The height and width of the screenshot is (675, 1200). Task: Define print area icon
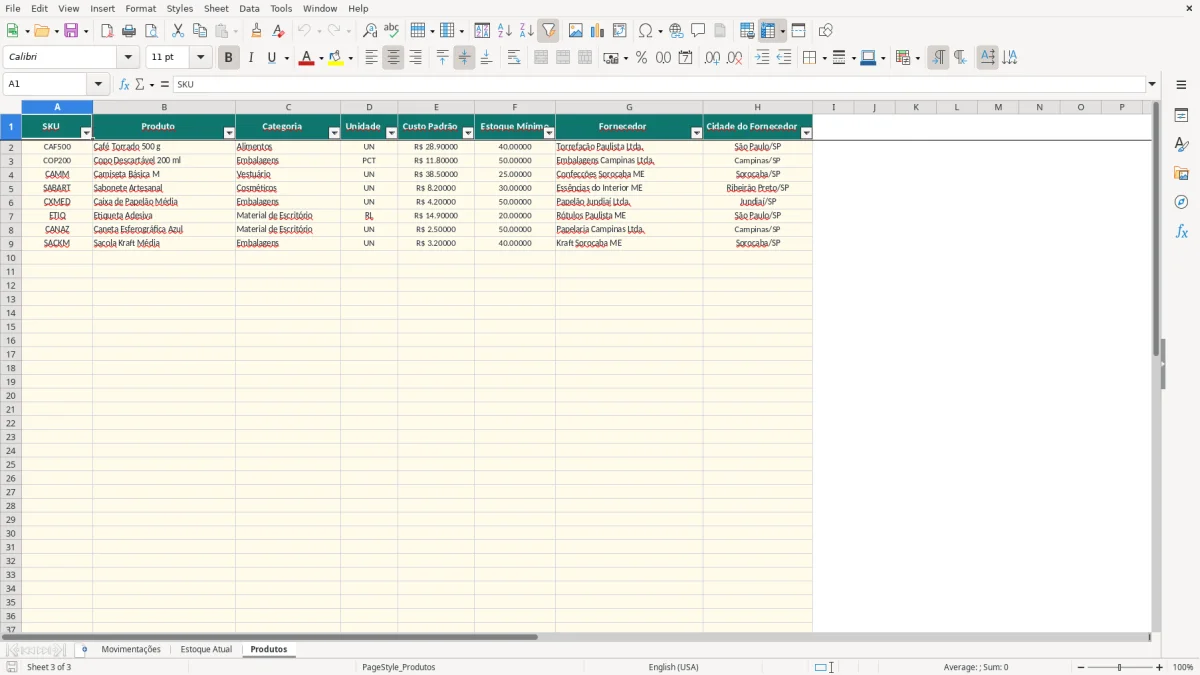point(747,31)
